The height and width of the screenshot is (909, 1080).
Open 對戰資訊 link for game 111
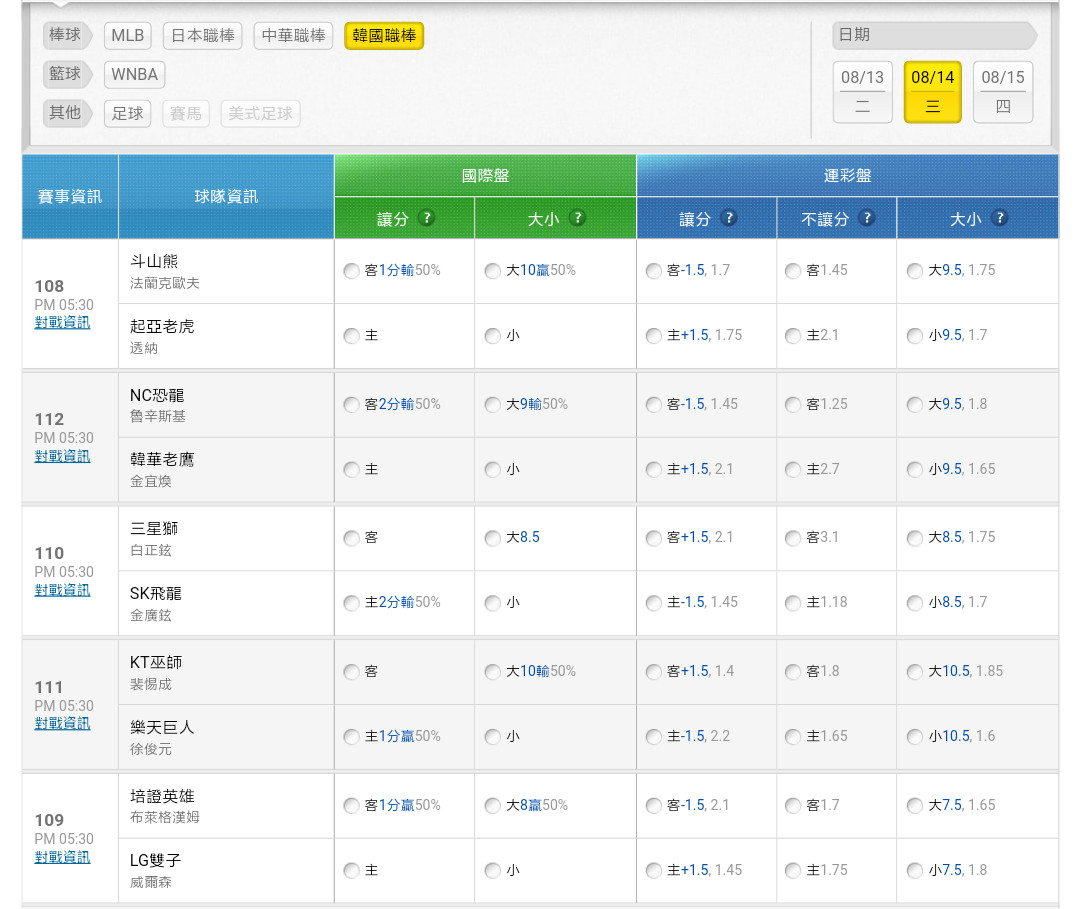pyautogui.click(x=62, y=724)
